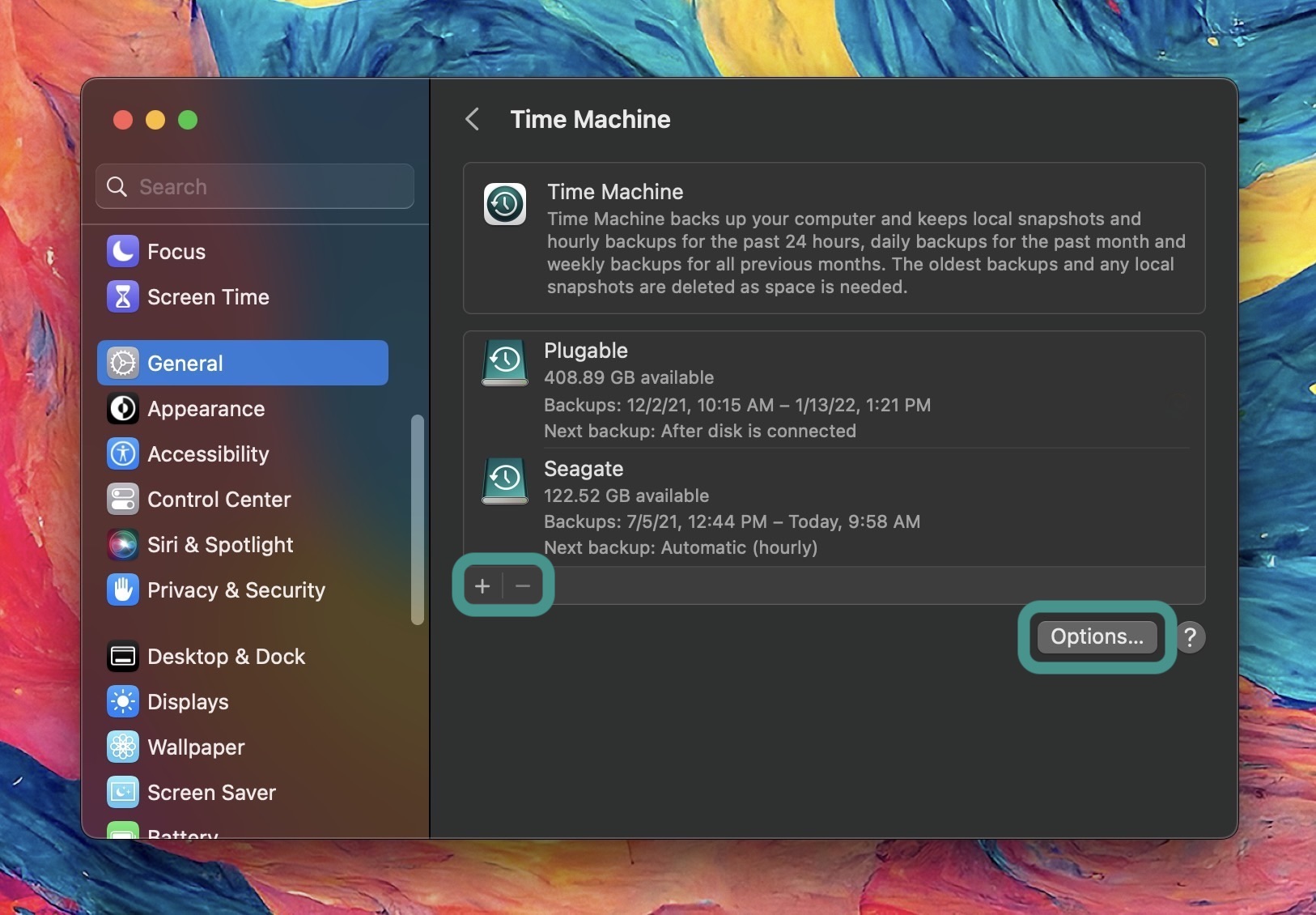Screen dimensions: 1316x915
Task: Click inside the Search field
Action: coord(255,186)
